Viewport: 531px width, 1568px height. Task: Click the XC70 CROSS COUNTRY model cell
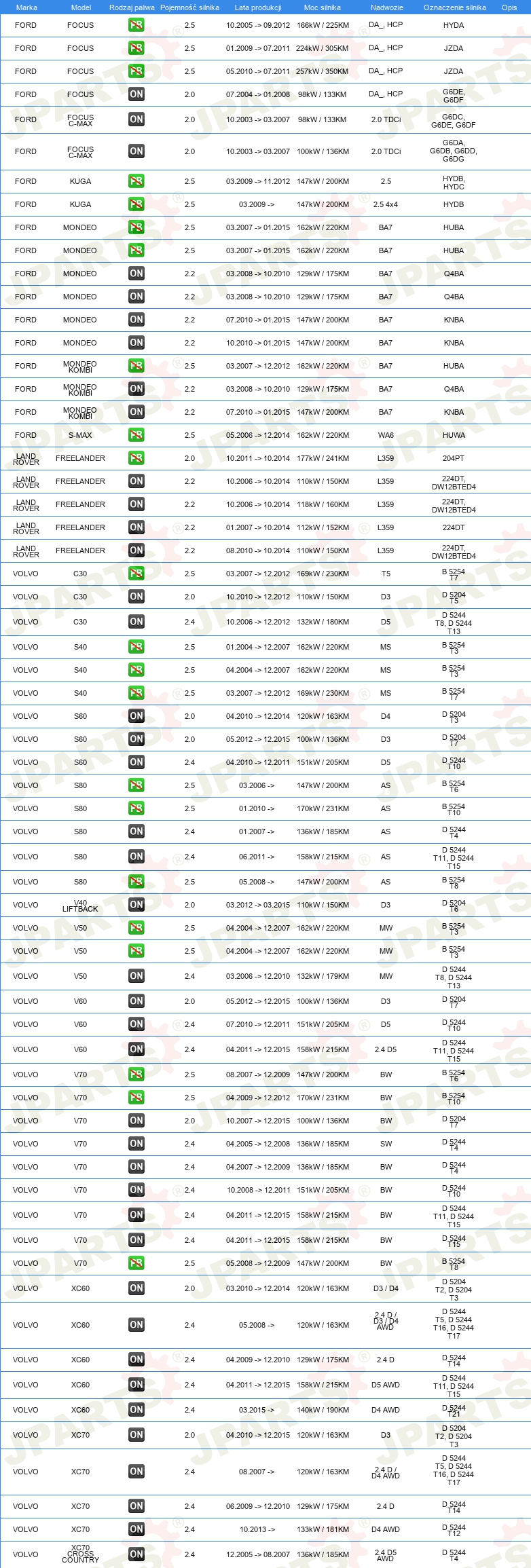(80, 1554)
